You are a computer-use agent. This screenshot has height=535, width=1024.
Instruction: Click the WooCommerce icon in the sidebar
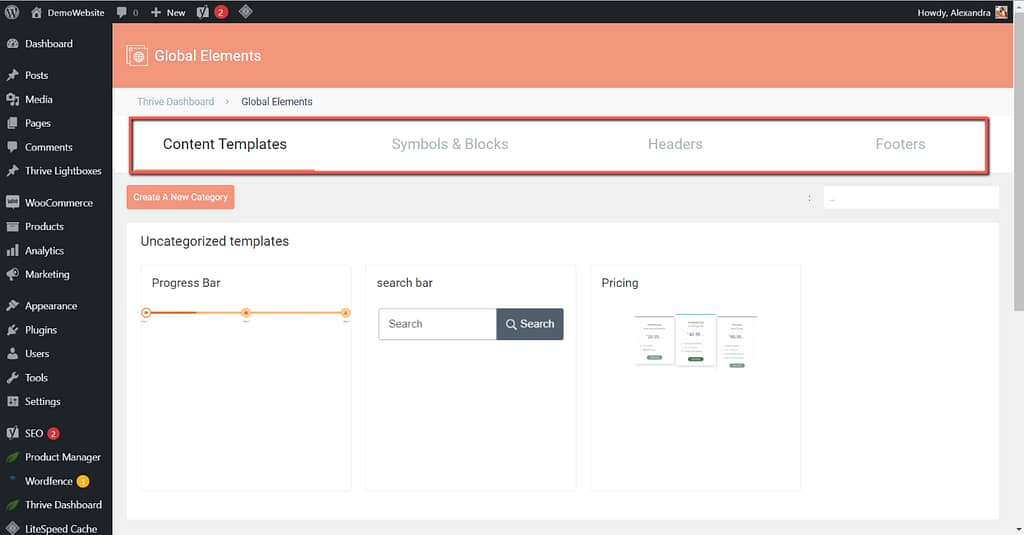12,203
